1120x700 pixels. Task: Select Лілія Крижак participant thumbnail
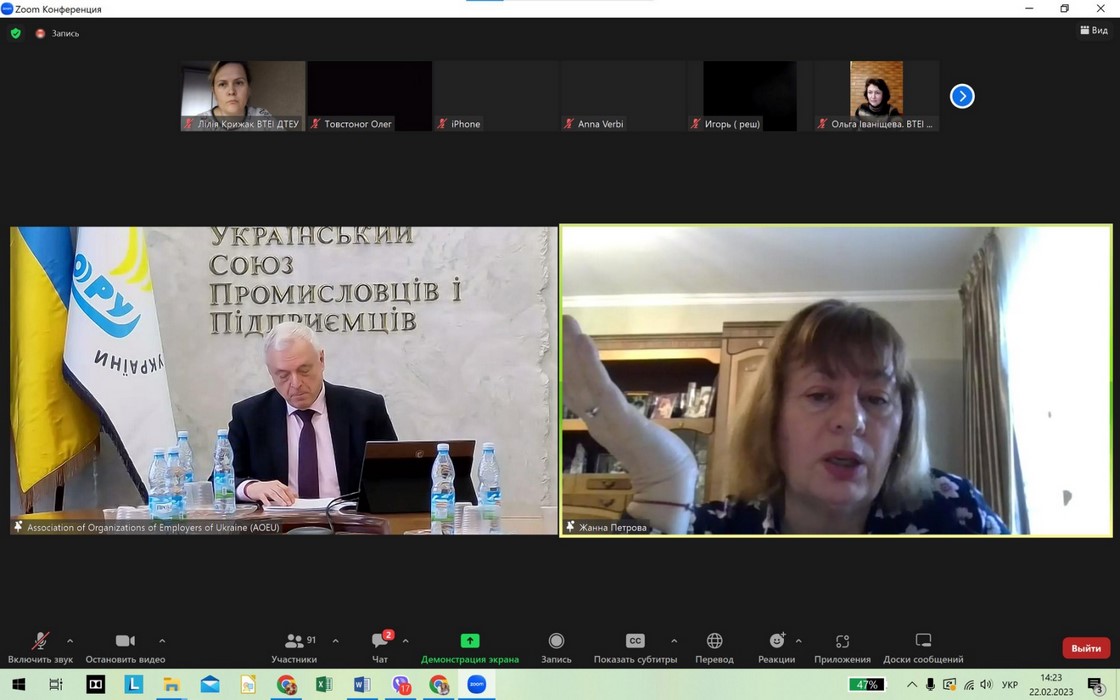pos(243,96)
